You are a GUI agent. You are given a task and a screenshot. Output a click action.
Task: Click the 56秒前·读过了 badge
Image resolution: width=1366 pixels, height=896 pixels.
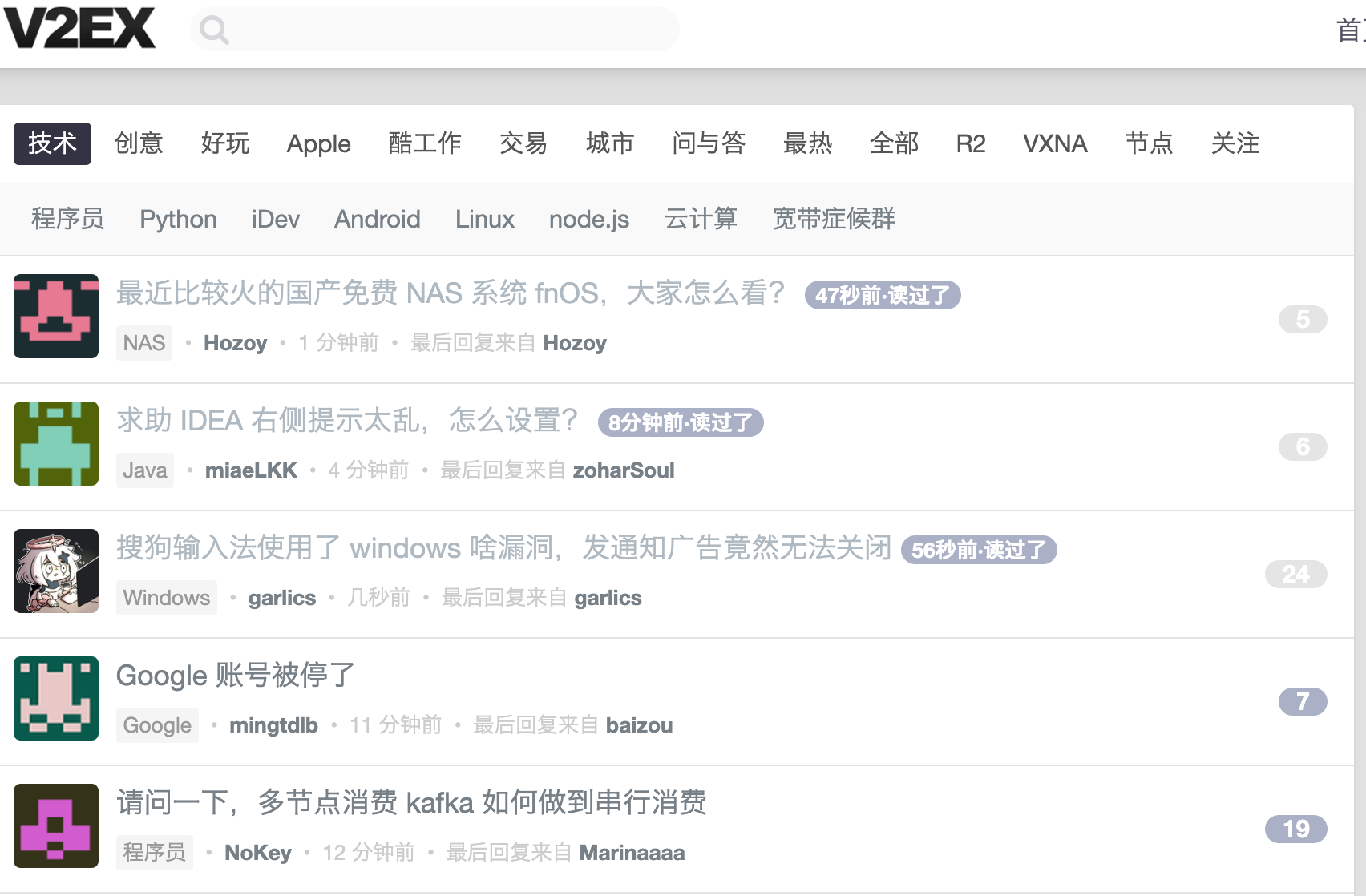[x=979, y=550]
